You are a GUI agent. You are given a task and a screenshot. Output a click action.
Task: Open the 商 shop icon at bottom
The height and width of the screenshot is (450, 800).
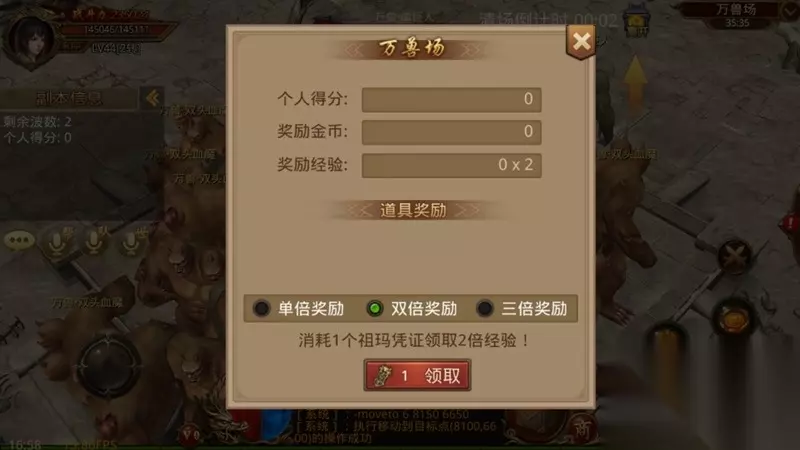point(582,428)
